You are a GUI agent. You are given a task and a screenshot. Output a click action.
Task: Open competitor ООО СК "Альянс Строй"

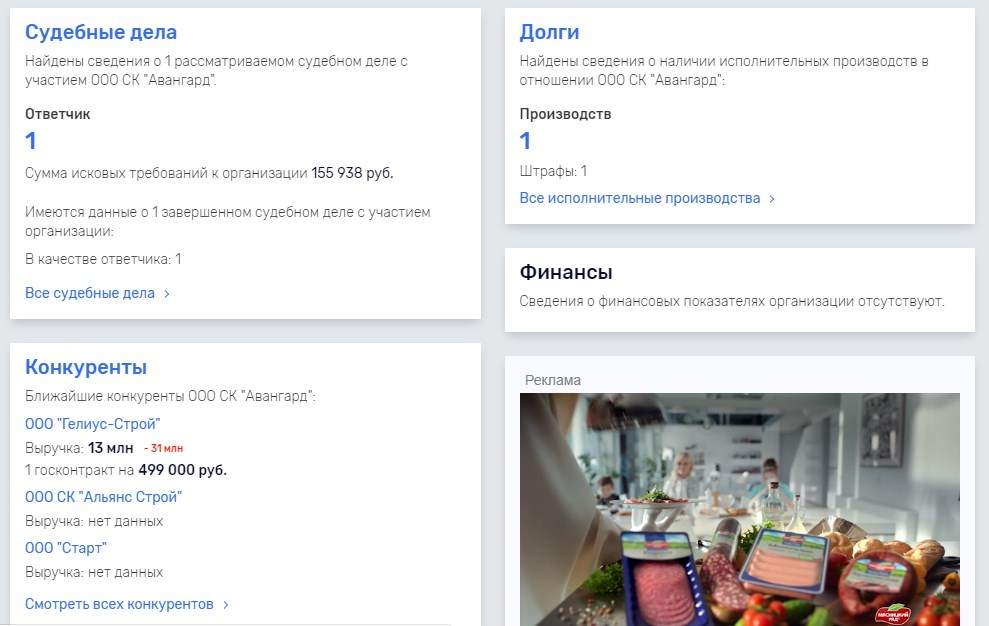(103, 497)
